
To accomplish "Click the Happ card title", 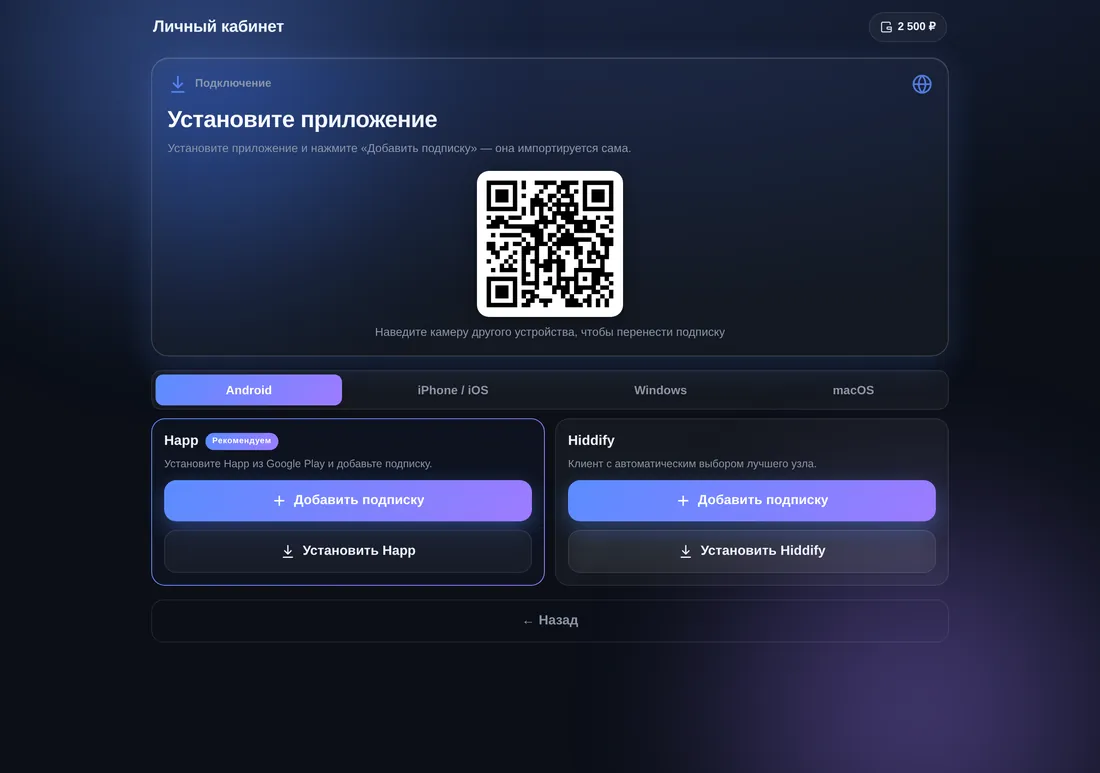I will 181,441.
